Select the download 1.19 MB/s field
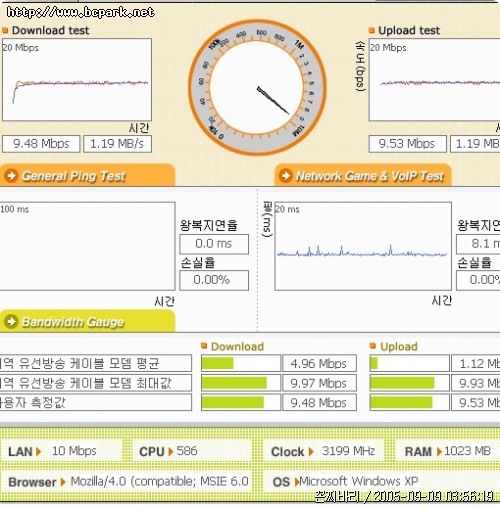500x509 pixels. coord(117,144)
